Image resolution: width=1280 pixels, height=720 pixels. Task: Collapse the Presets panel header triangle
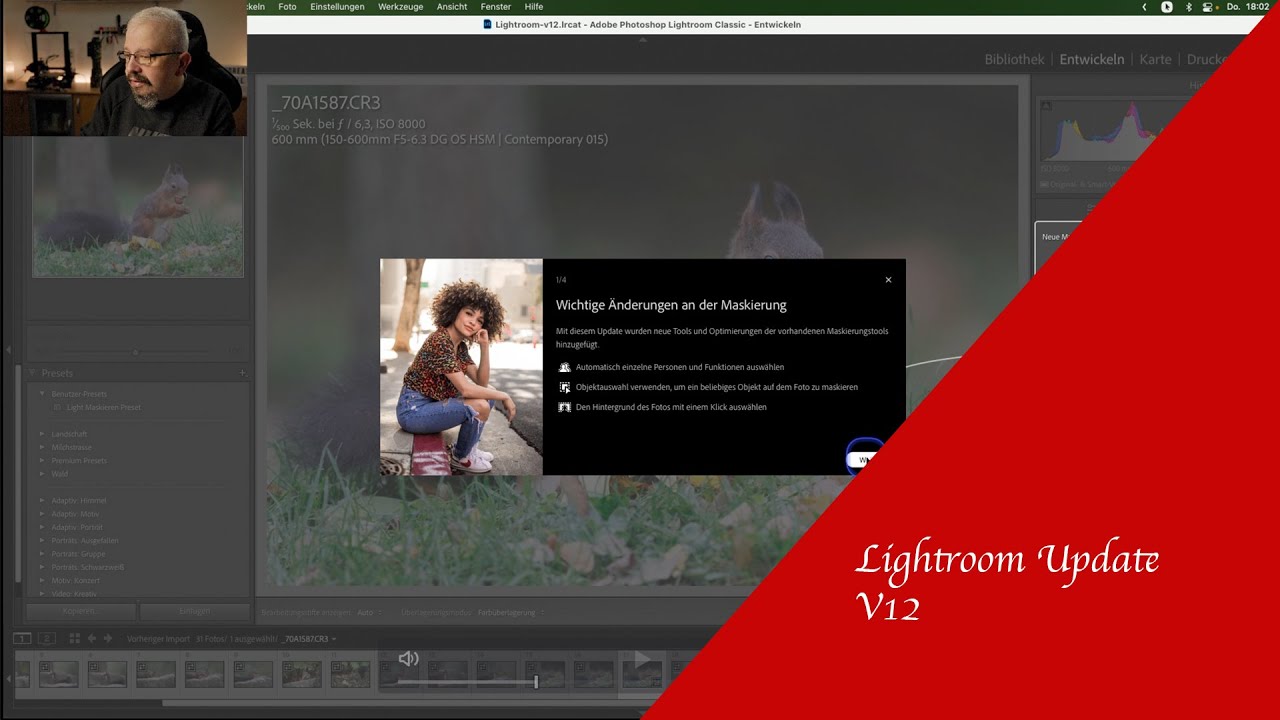pyautogui.click(x=32, y=373)
